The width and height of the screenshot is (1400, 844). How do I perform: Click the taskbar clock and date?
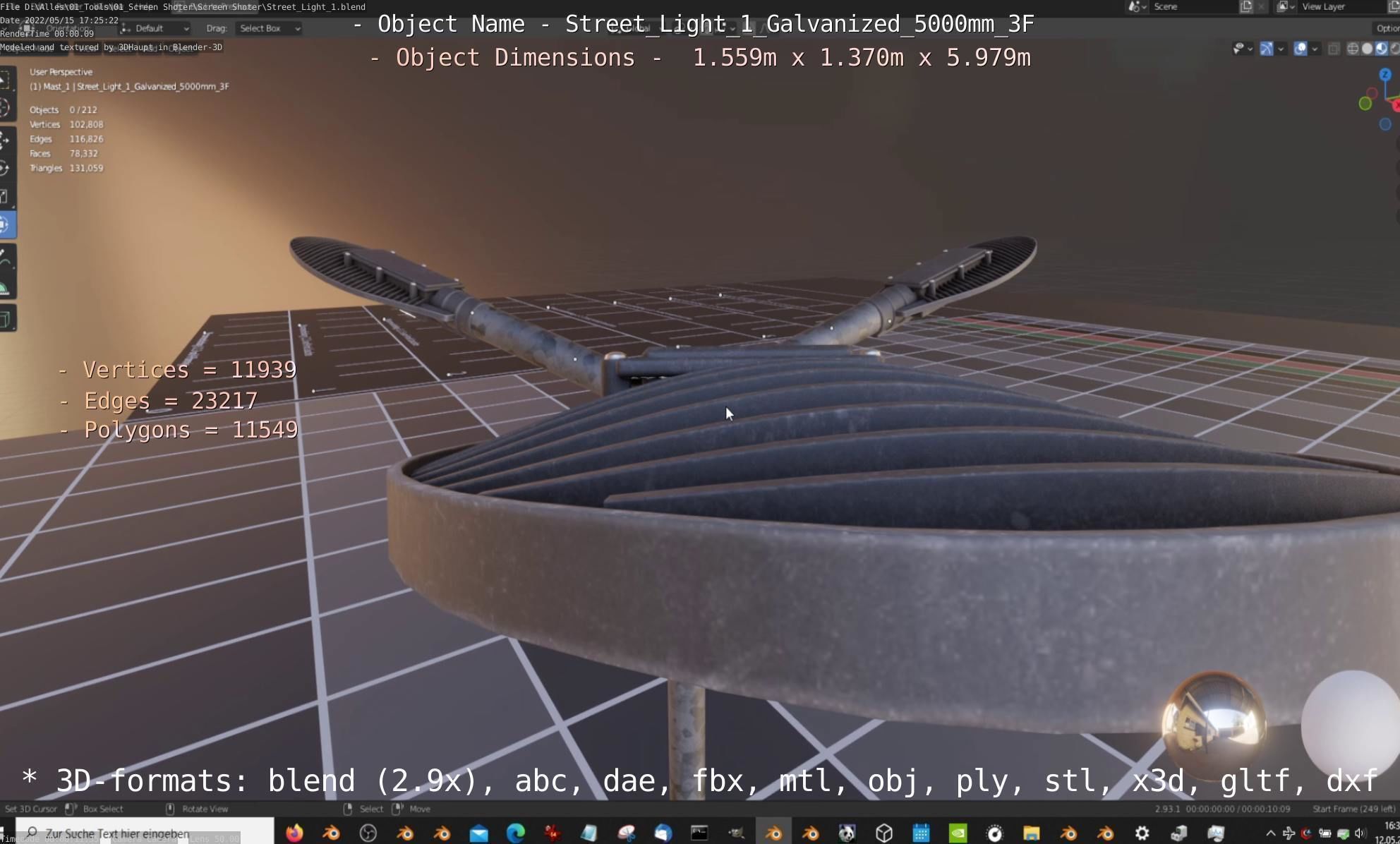point(1389,833)
